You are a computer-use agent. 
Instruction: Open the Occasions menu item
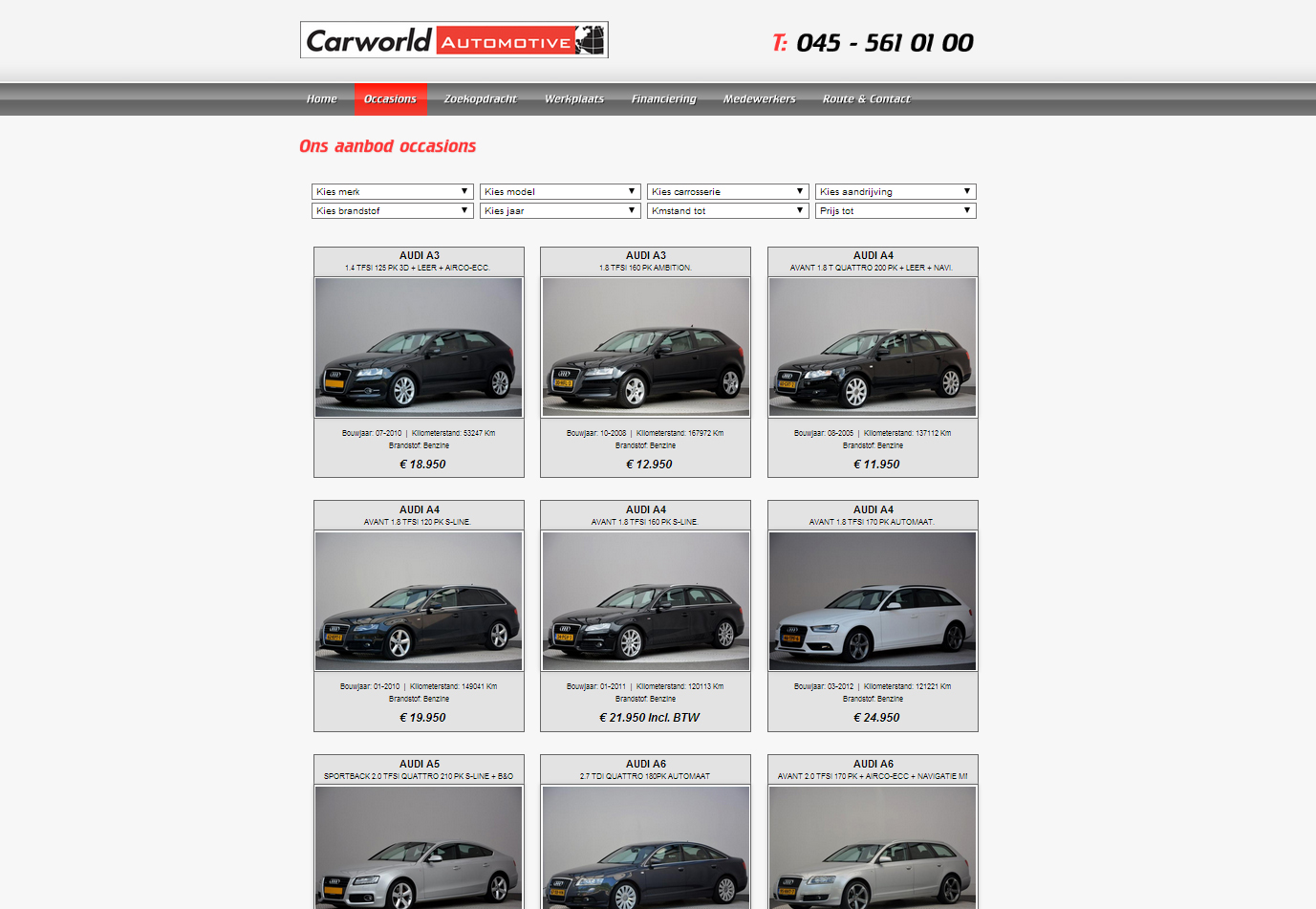point(390,99)
